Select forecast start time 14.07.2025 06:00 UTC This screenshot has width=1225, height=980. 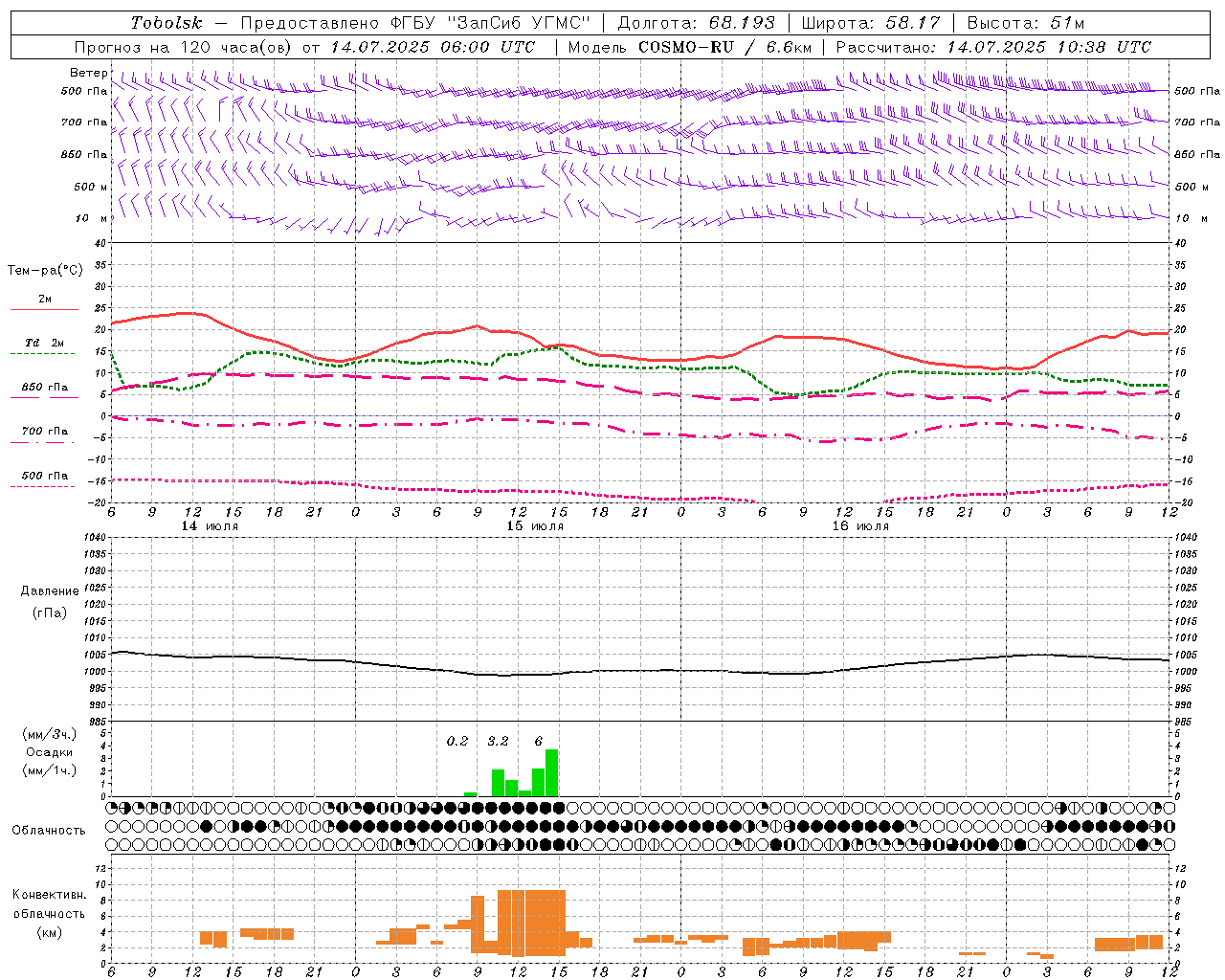click(433, 47)
